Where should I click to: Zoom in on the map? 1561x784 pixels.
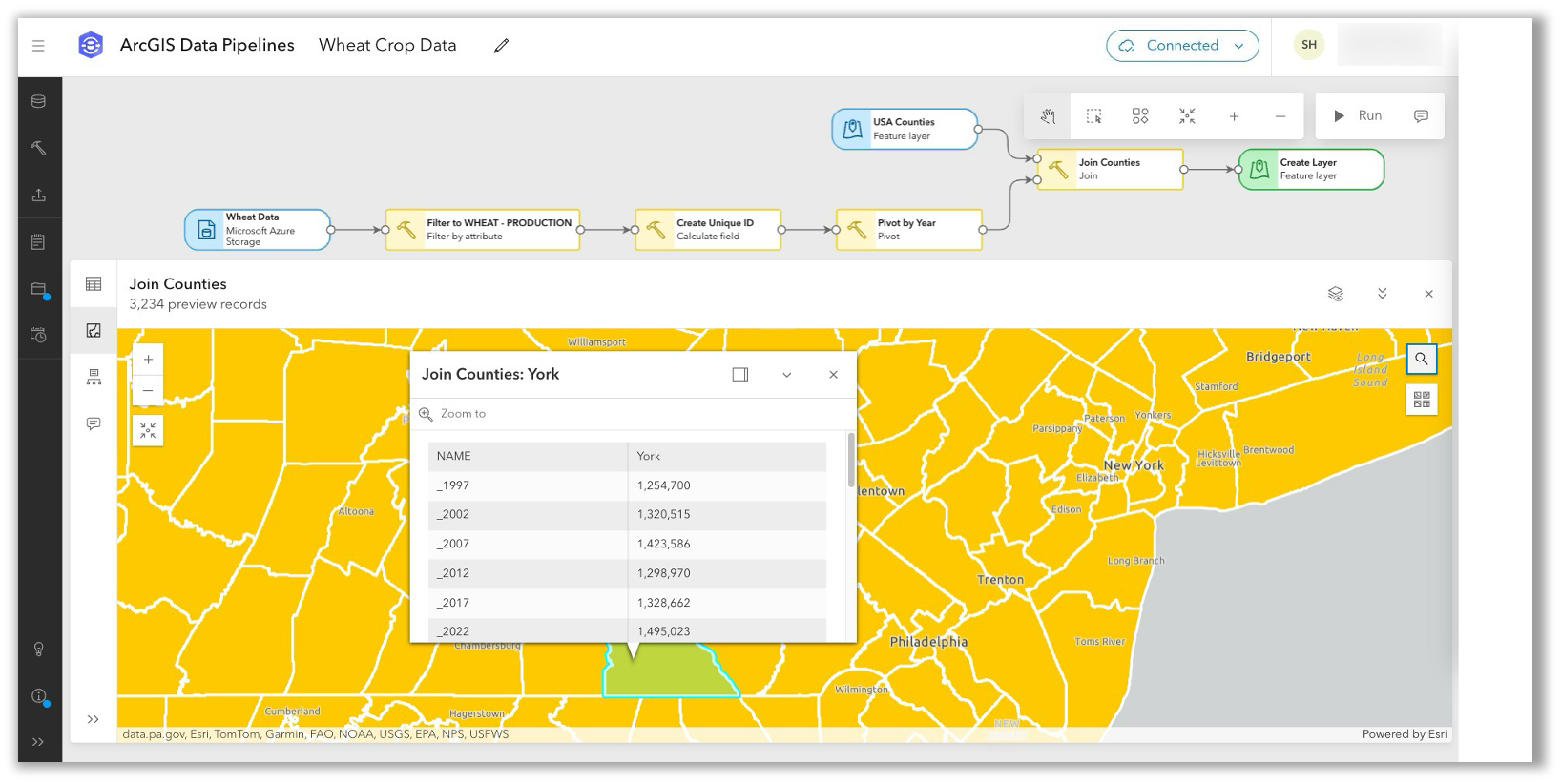click(148, 360)
